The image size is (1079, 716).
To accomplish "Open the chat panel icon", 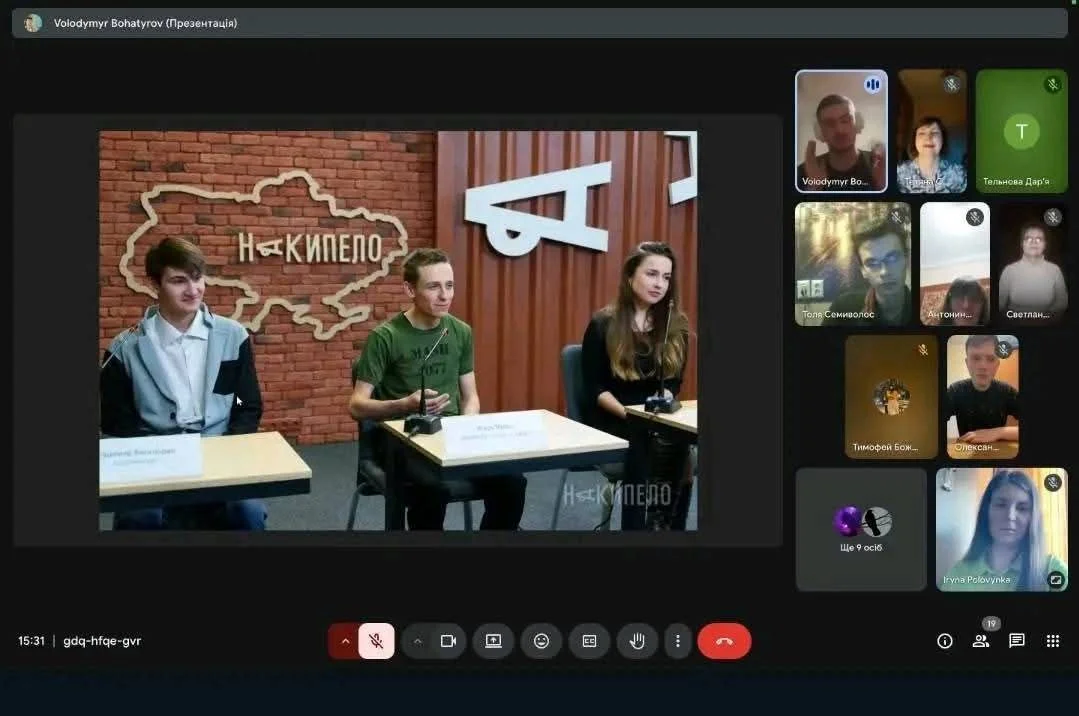I will click(1016, 641).
